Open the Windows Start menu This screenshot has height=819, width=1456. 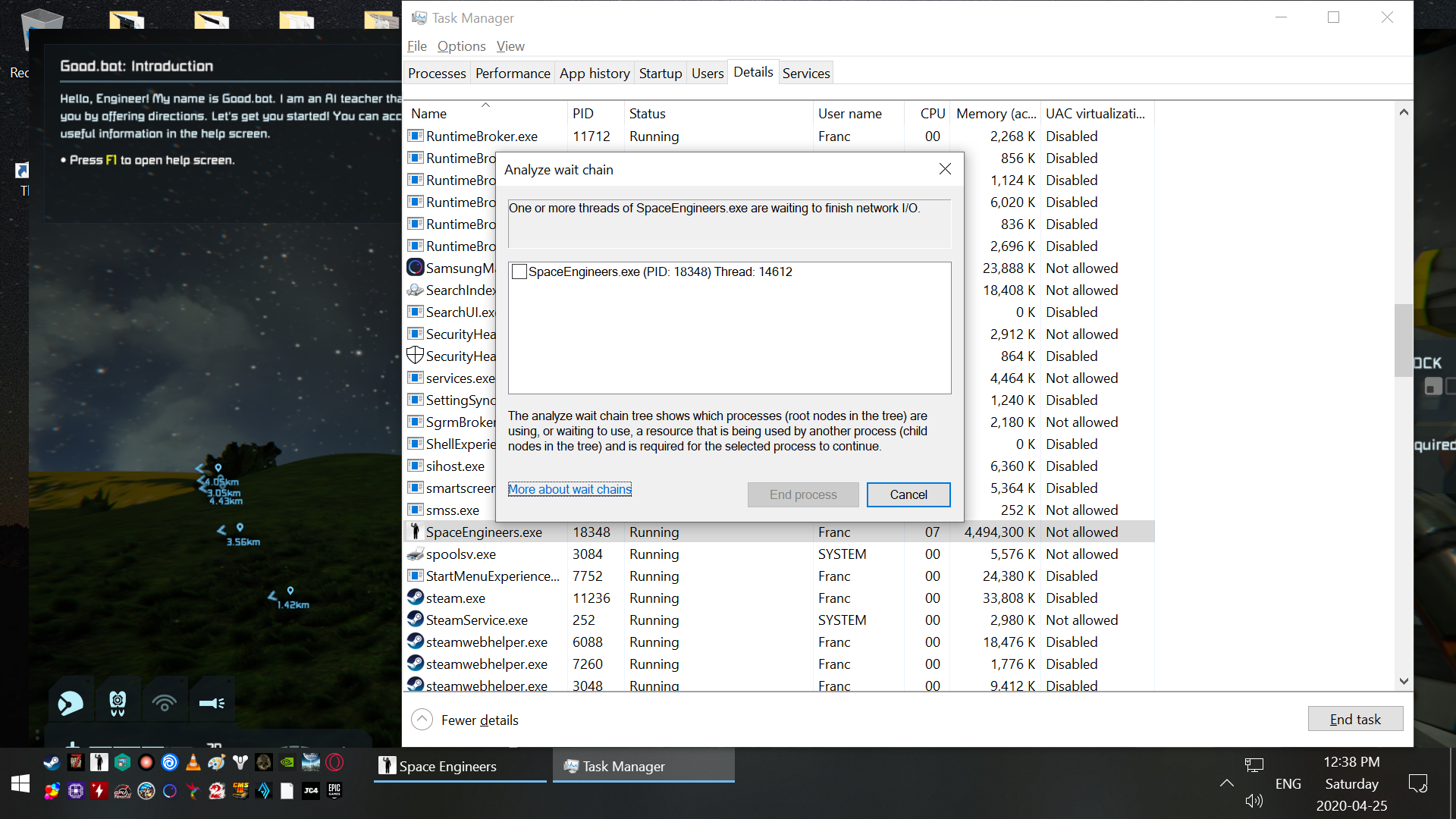tap(20, 784)
